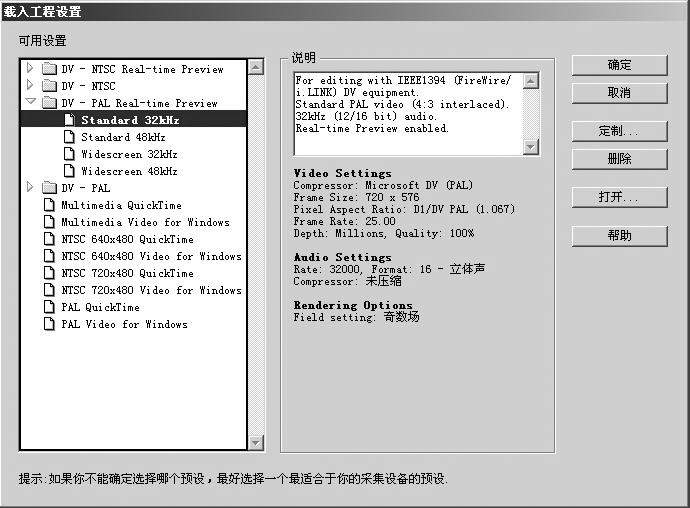The width and height of the screenshot is (690, 508).
Task: Click the description box scroll-down arrow
Action: tap(531, 147)
